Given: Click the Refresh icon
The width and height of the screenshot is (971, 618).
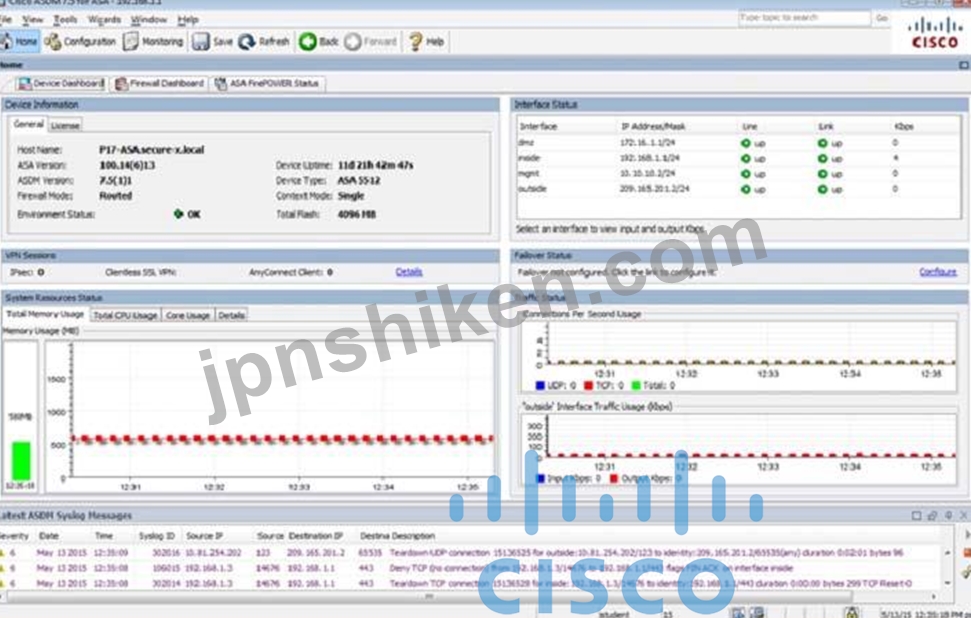Looking at the screenshot, I should click(246, 41).
